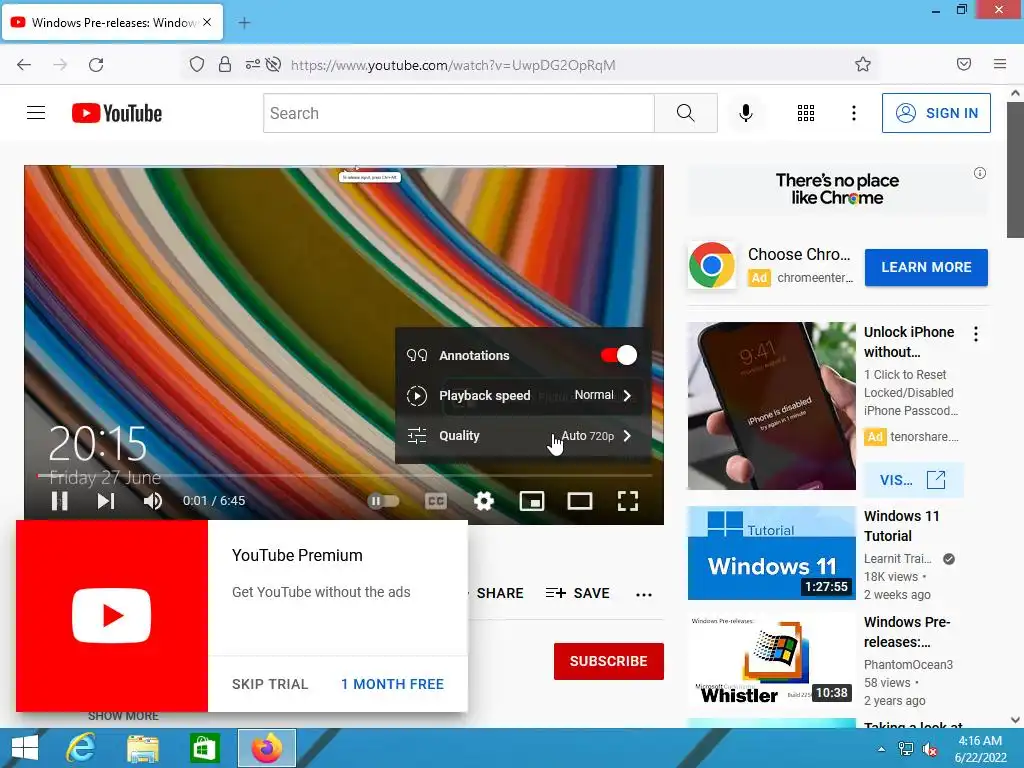Open the YouTube apps grid
This screenshot has height=768, width=1024.
806,113
